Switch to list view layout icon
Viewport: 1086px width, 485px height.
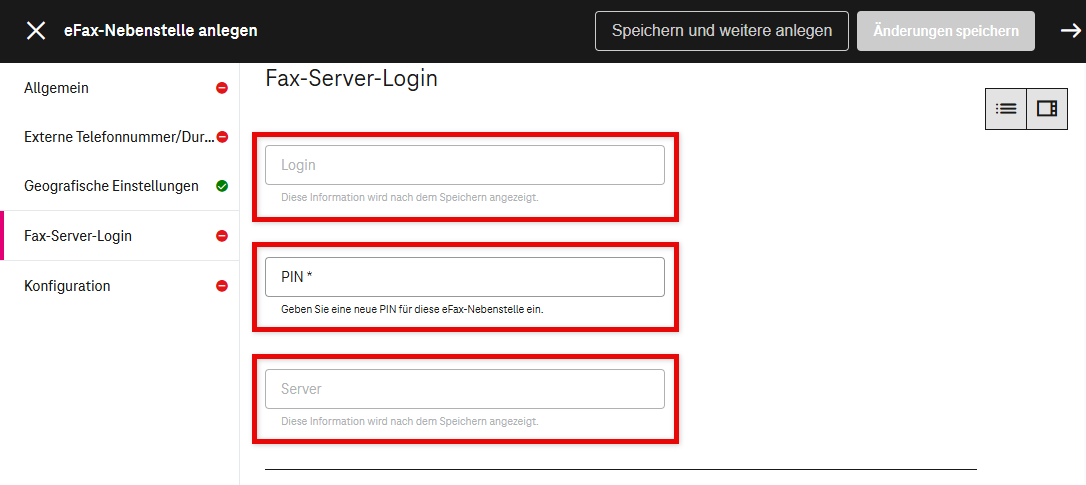click(1006, 109)
